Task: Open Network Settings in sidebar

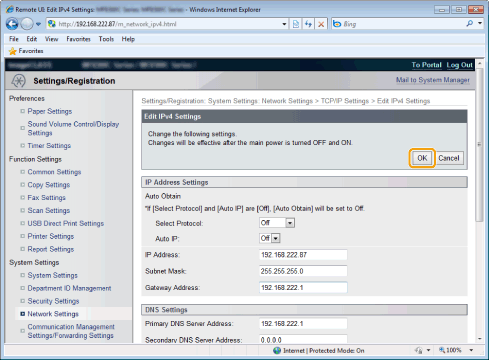Action: (53, 314)
